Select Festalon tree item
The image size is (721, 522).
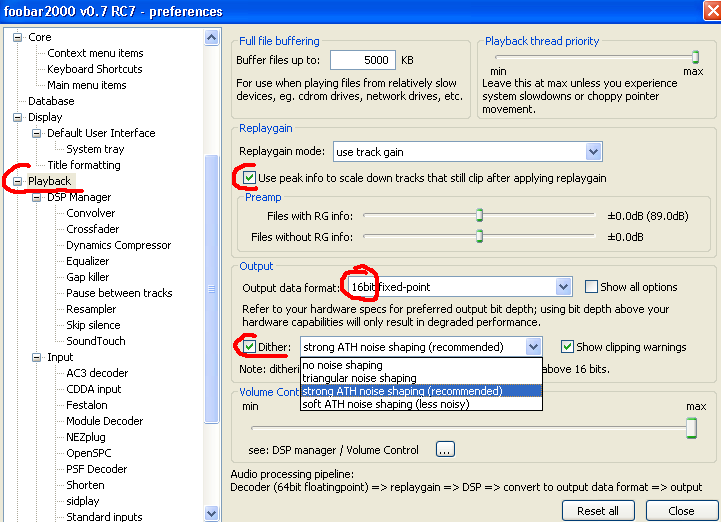tap(86, 405)
